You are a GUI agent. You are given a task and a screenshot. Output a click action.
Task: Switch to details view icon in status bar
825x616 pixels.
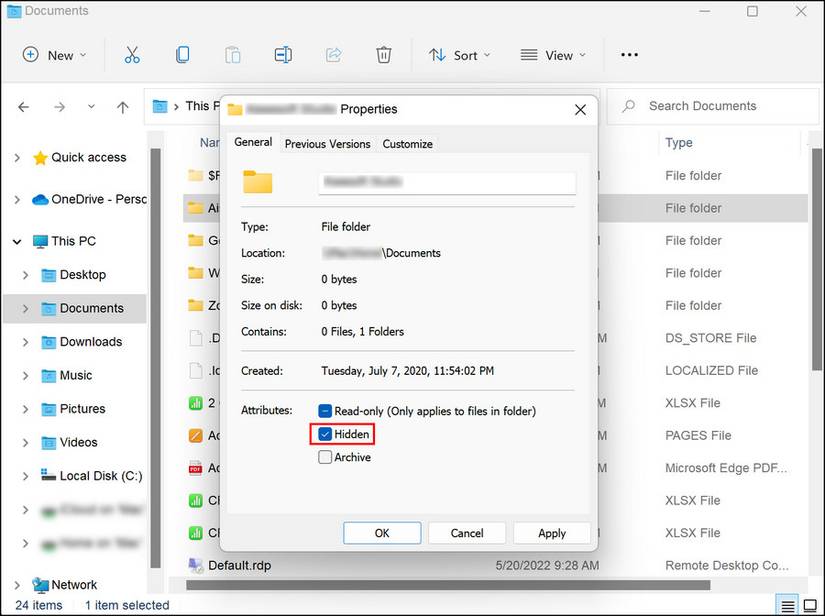click(x=787, y=605)
